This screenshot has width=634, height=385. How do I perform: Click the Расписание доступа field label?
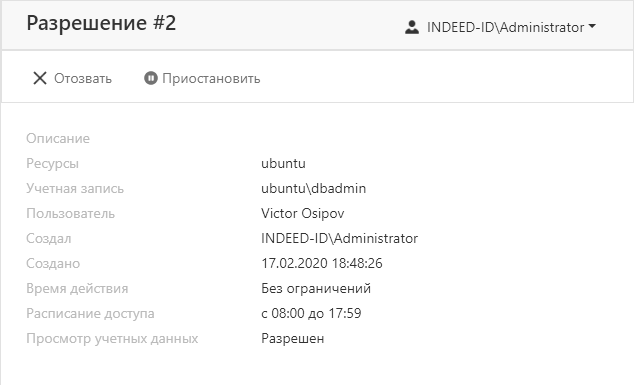90,314
